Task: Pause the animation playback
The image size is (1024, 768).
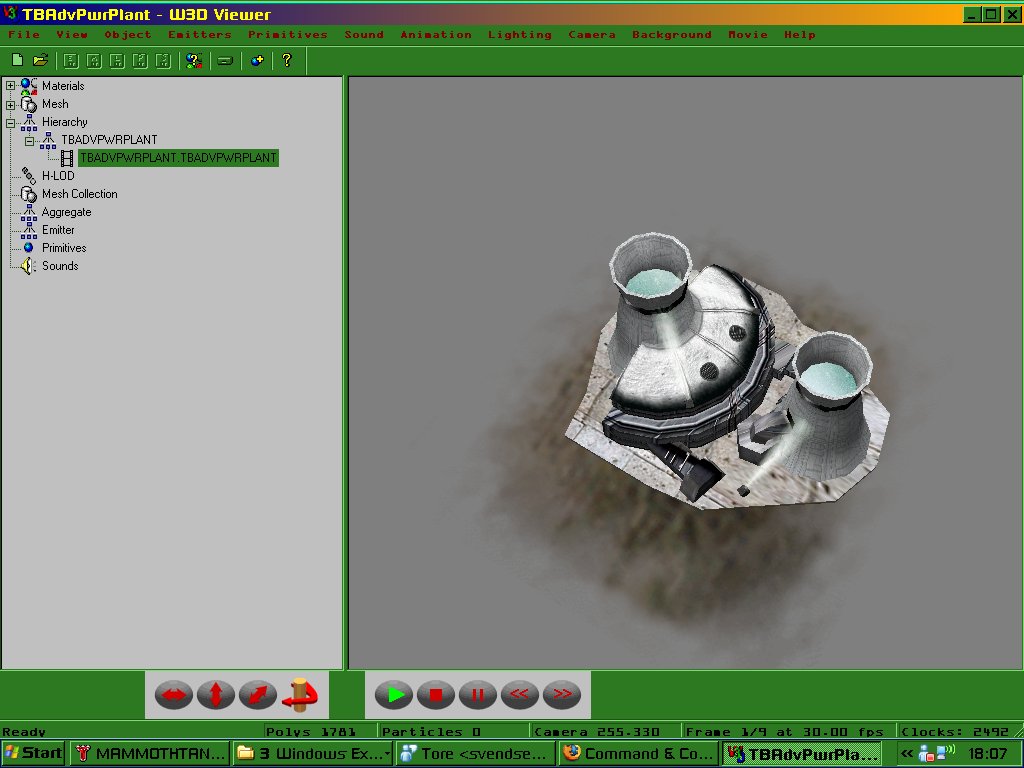Action: tap(477, 694)
